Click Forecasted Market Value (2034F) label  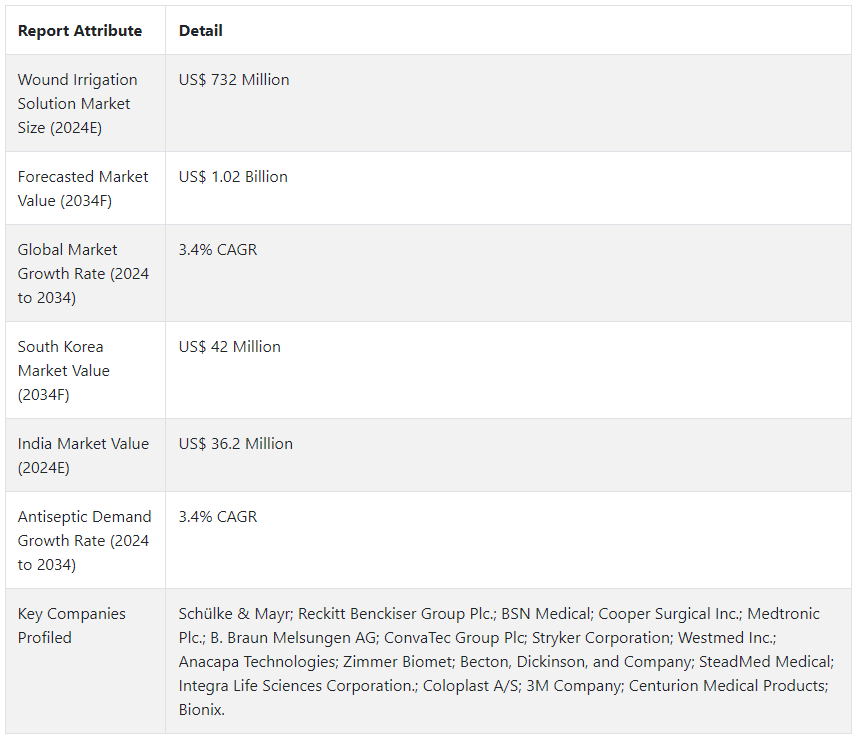83,189
